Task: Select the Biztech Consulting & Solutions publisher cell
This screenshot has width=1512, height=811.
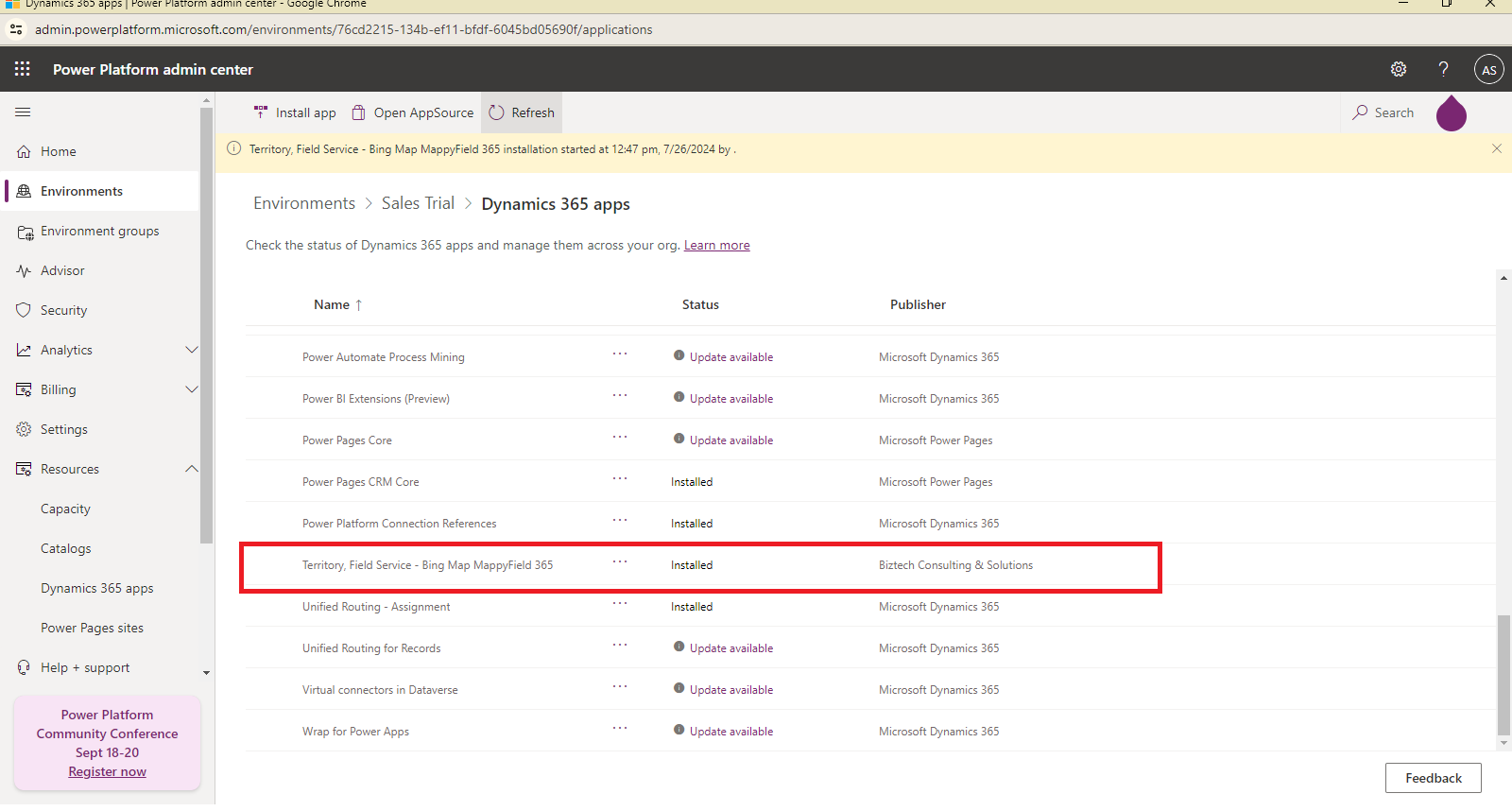Action: point(955,565)
